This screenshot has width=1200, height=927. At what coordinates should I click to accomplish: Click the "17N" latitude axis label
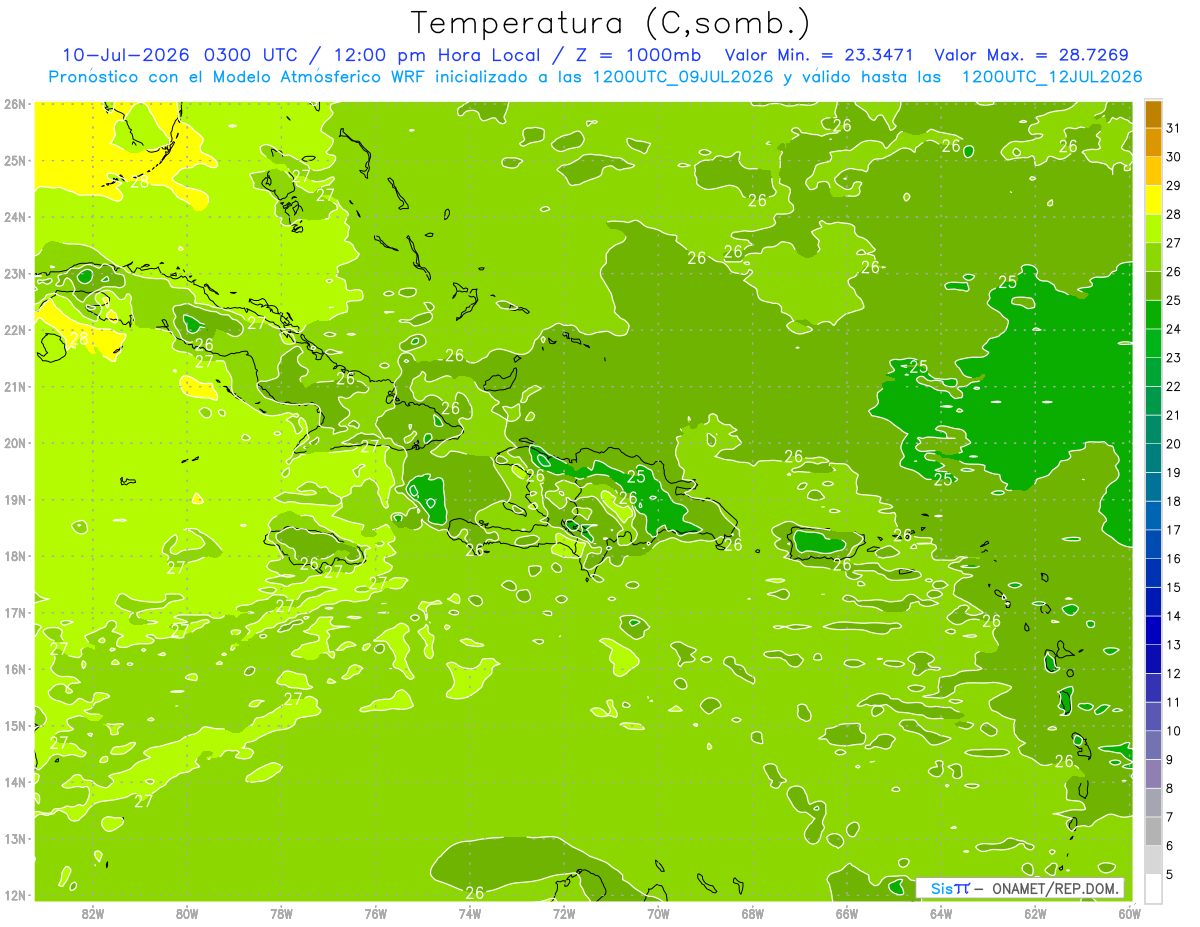(x=14, y=613)
